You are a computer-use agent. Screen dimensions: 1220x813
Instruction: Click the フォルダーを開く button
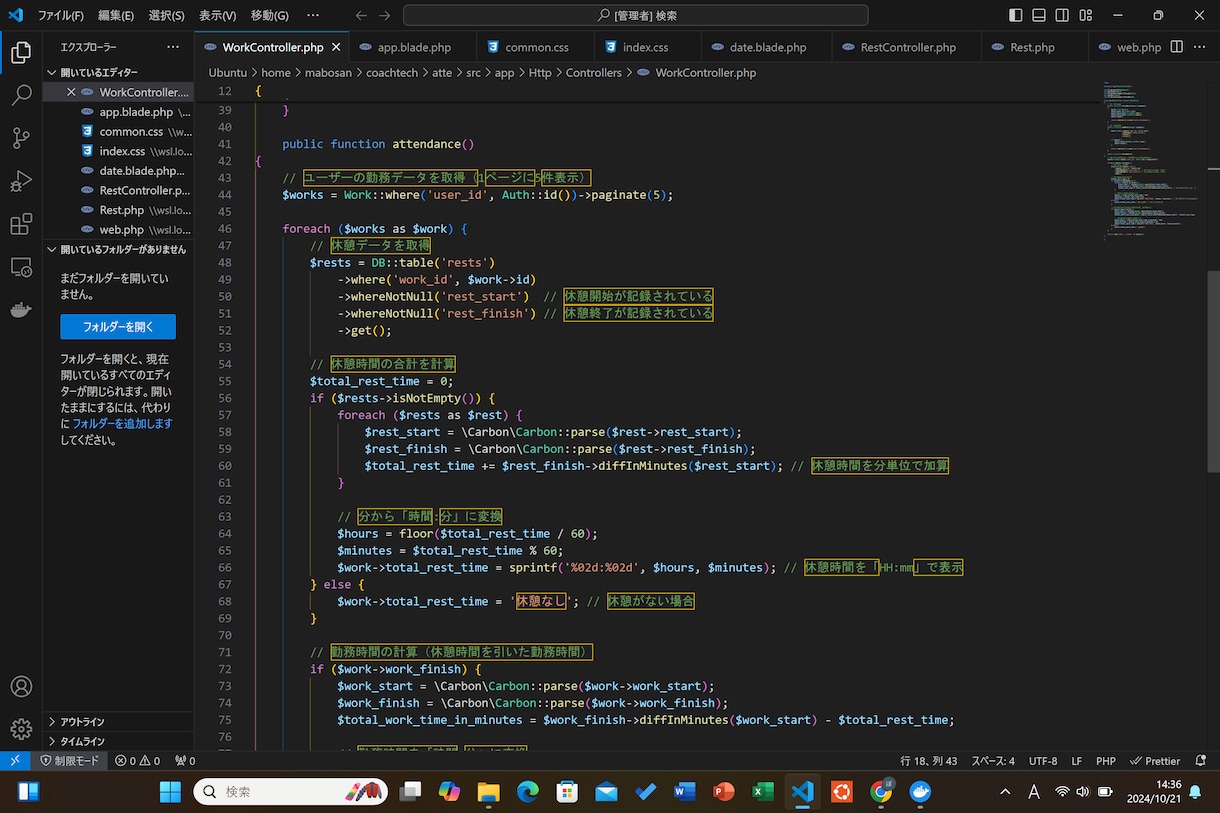118,327
